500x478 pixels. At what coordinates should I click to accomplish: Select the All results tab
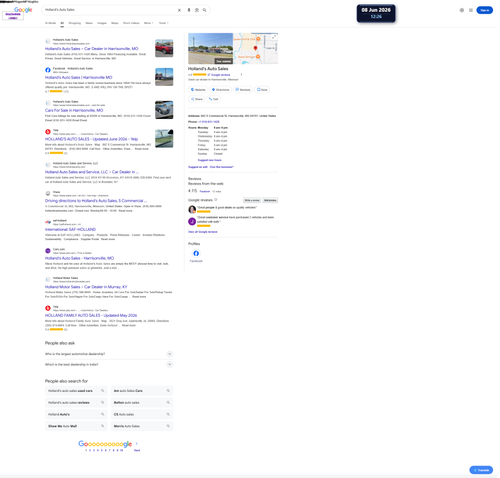(x=62, y=23)
